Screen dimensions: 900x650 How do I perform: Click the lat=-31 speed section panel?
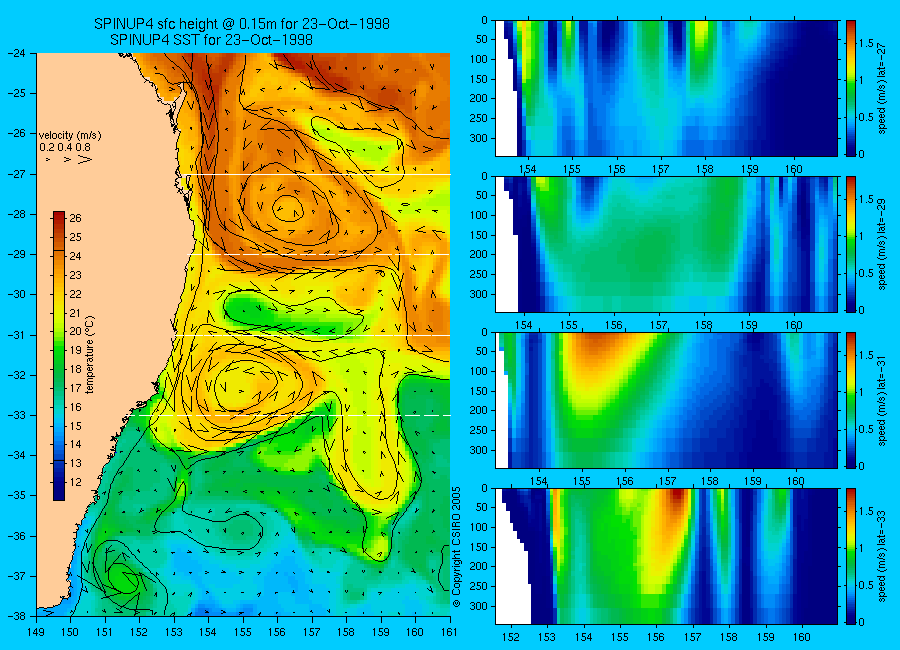[x=666, y=400]
